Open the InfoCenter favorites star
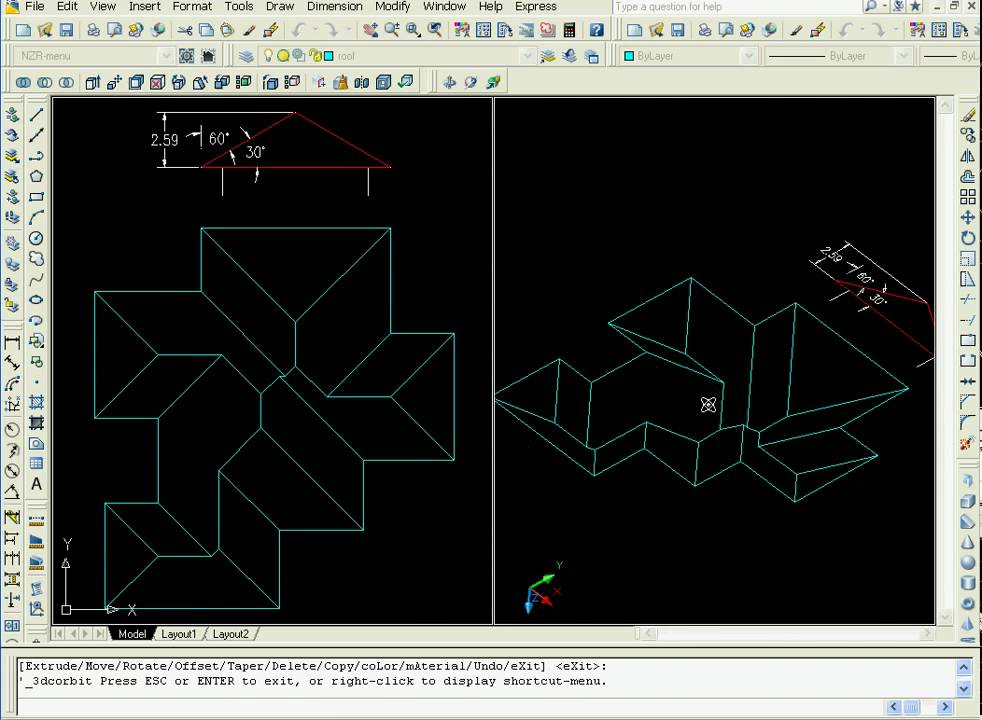982x720 pixels. click(915, 6)
